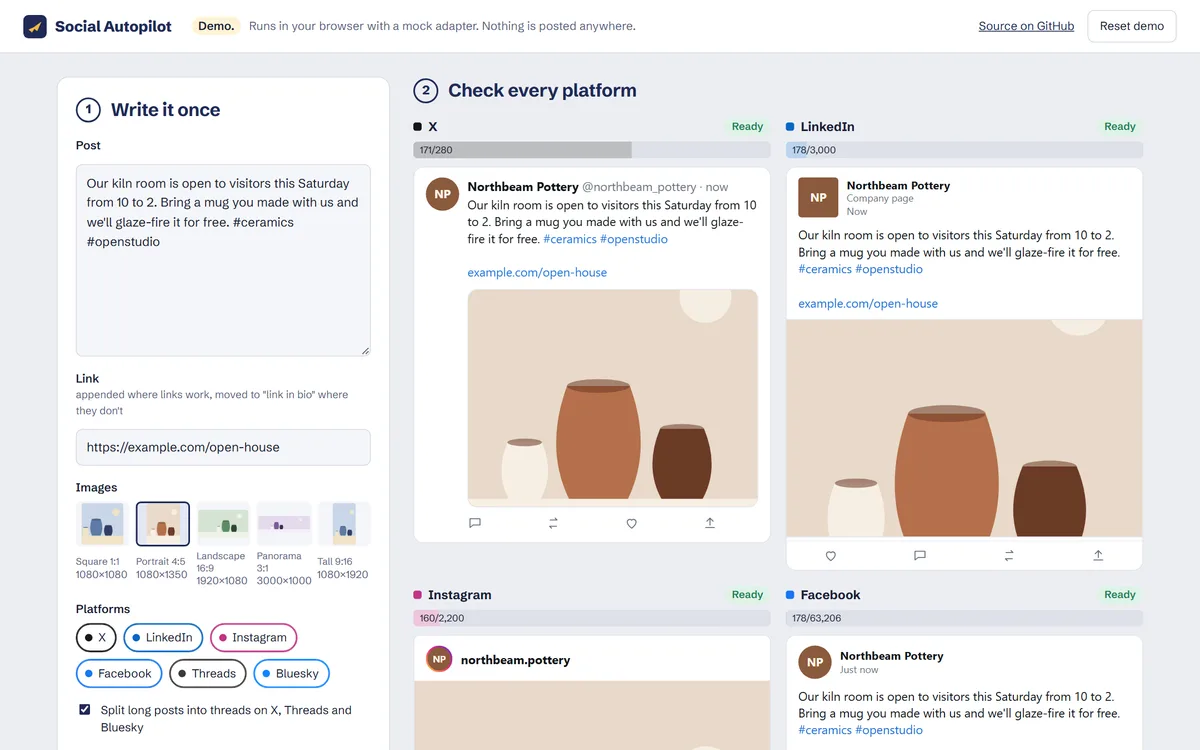Click the Reset demo button
Image resolution: width=1200 pixels, height=750 pixels.
[1132, 26]
